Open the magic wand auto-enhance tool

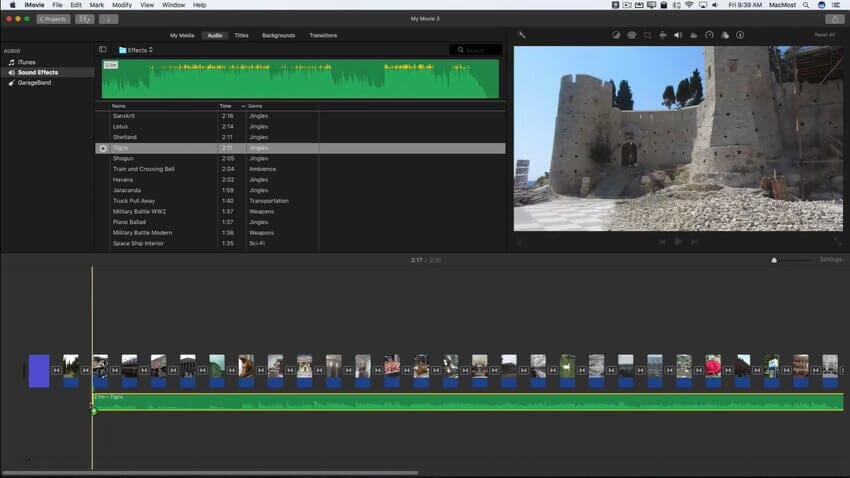tap(521, 35)
